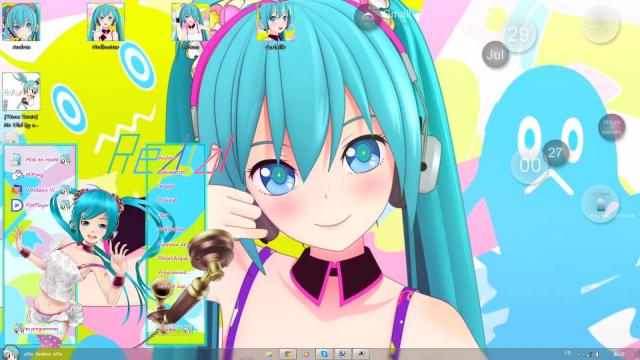This screenshot has width=640, height=360.
Task: Click the Skype taskbar icon
Action: 324,354
